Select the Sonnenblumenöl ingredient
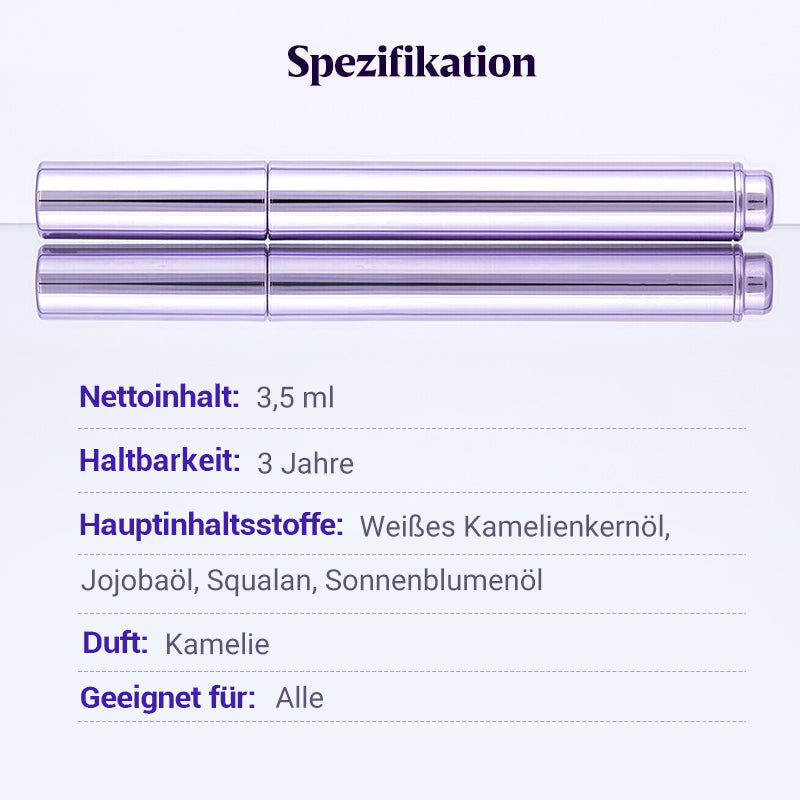800x800 pixels. [x=434, y=581]
